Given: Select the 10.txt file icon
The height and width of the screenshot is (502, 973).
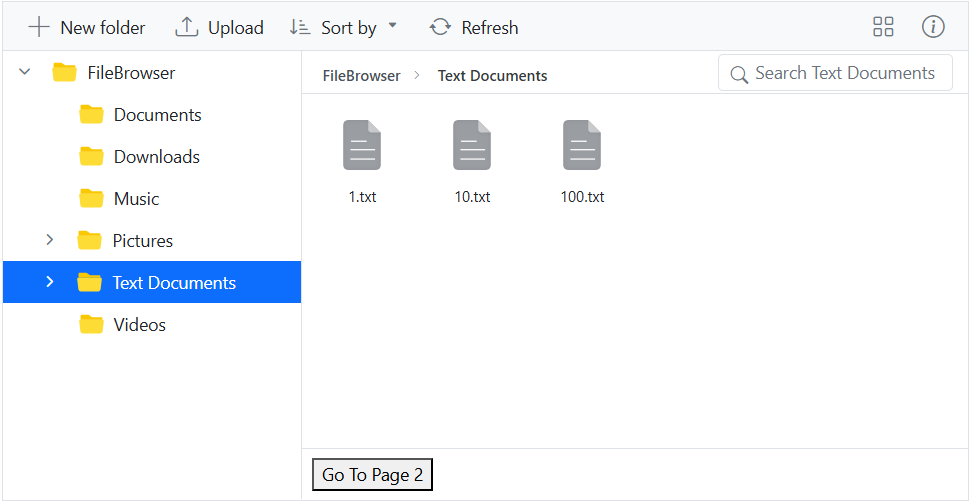Looking at the screenshot, I should (x=472, y=145).
